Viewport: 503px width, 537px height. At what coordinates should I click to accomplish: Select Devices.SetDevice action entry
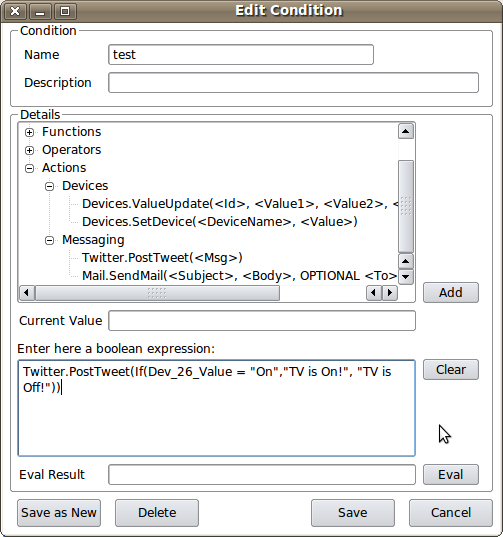(x=220, y=222)
